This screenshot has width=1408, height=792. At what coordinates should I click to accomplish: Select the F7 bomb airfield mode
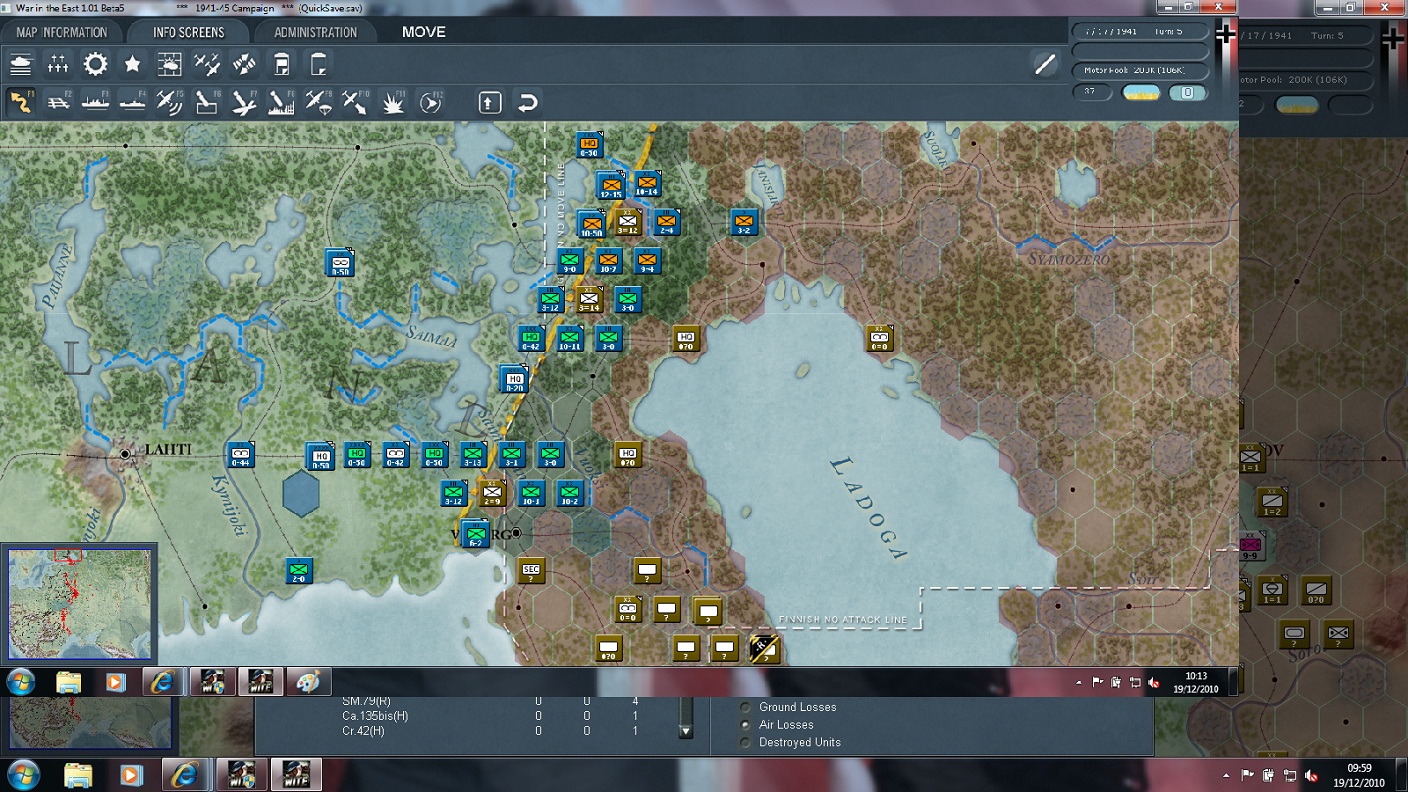click(x=244, y=102)
